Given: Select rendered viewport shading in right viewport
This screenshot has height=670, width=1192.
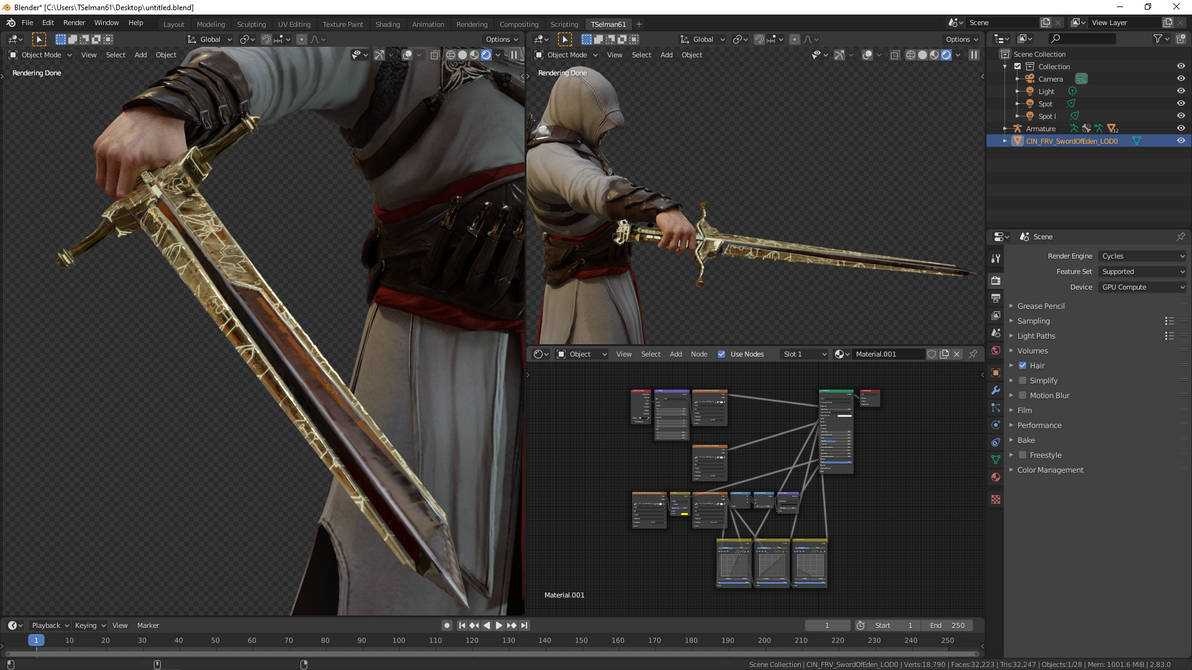Looking at the screenshot, I should click(x=946, y=55).
